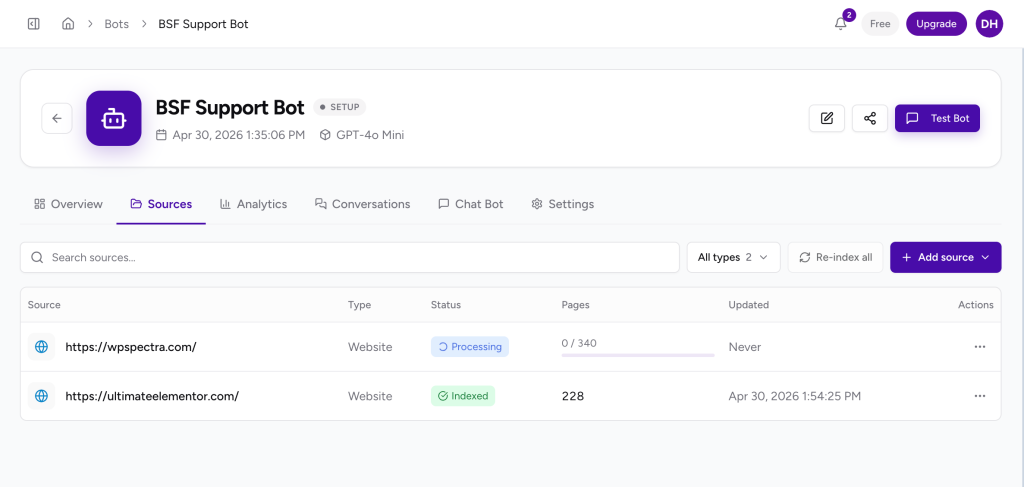Open the https://ultimateelementor.com/ source
The image size is (1024, 487).
pyautogui.click(x=152, y=396)
